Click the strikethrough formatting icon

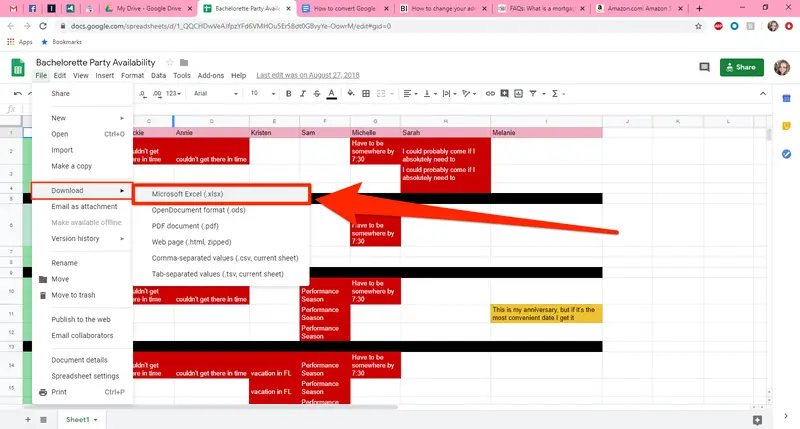(317, 93)
